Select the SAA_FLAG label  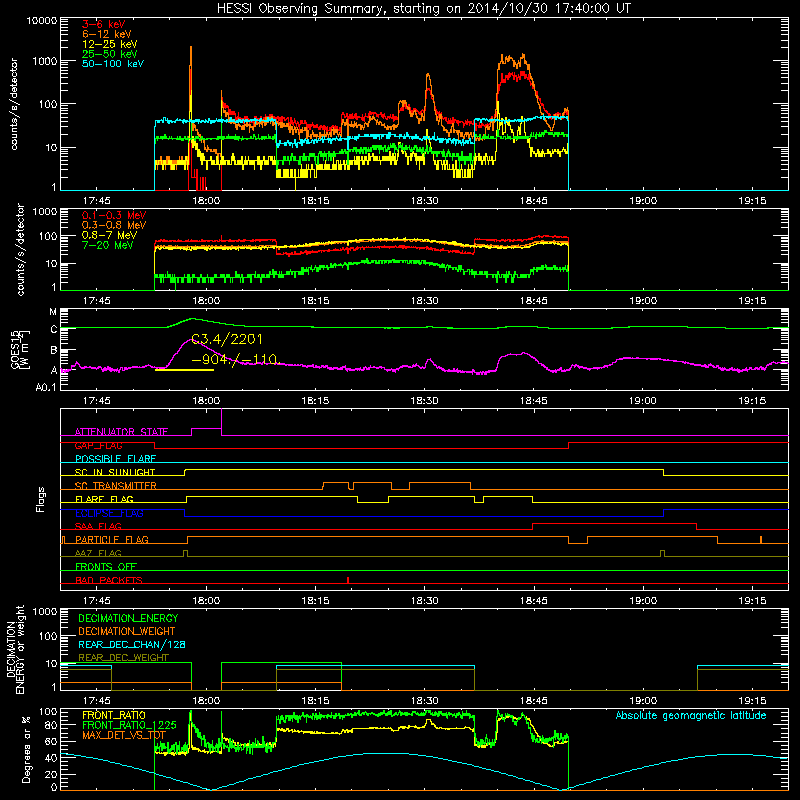point(98,526)
